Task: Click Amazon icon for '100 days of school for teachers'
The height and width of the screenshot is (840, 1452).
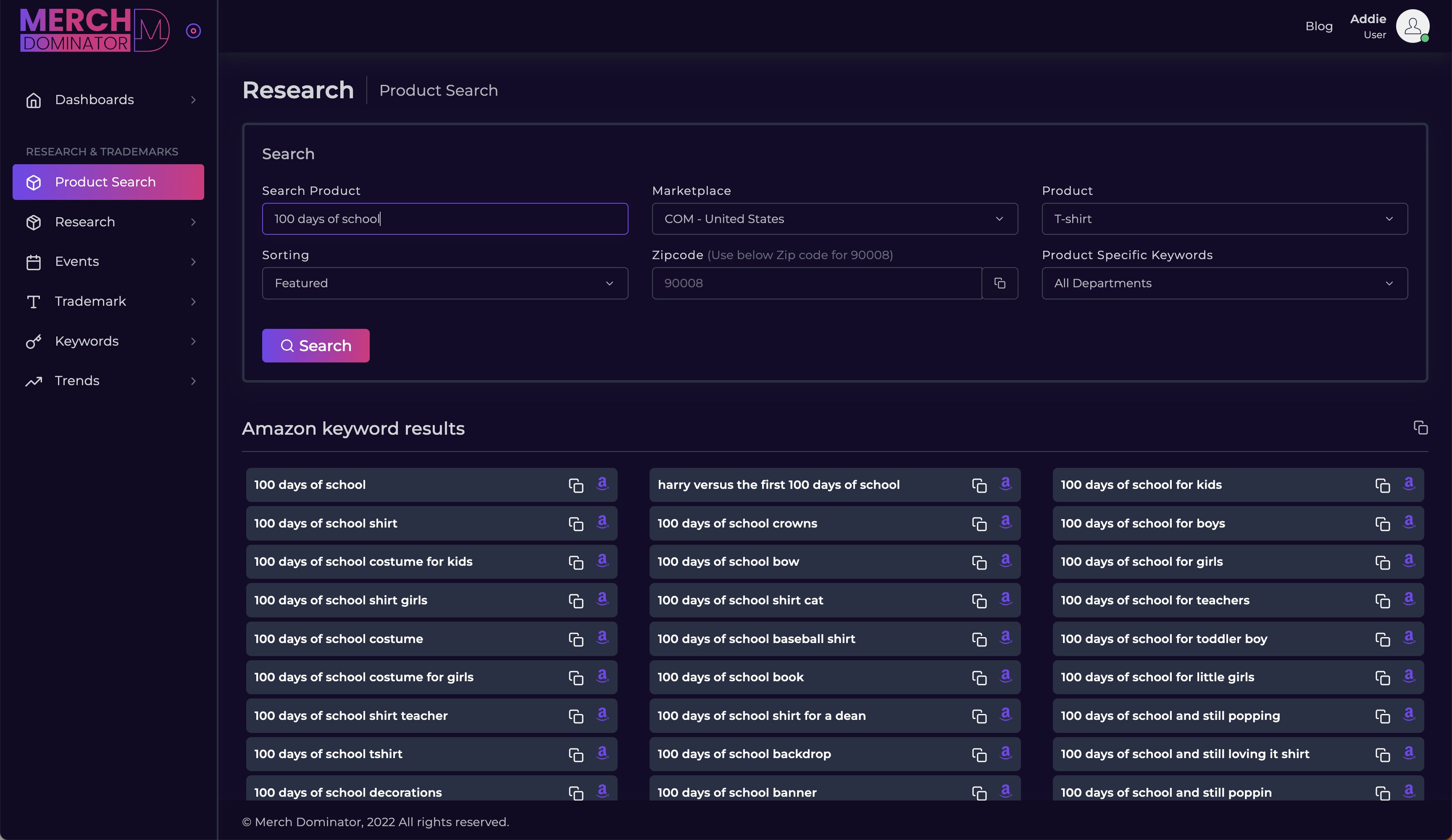Action: click(x=1409, y=599)
